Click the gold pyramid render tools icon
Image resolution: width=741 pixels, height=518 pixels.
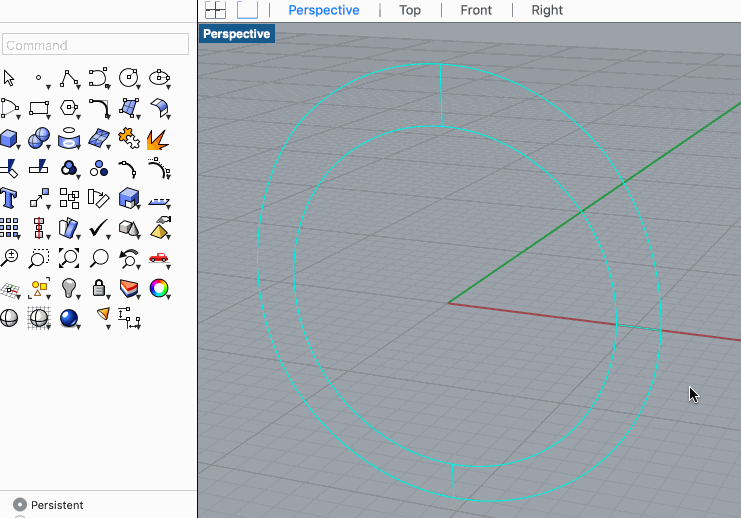[161, 227]
